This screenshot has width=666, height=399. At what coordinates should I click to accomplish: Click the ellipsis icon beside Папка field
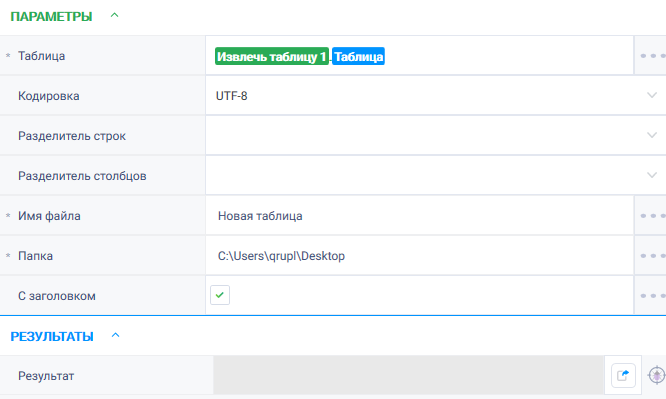point(652,256)
